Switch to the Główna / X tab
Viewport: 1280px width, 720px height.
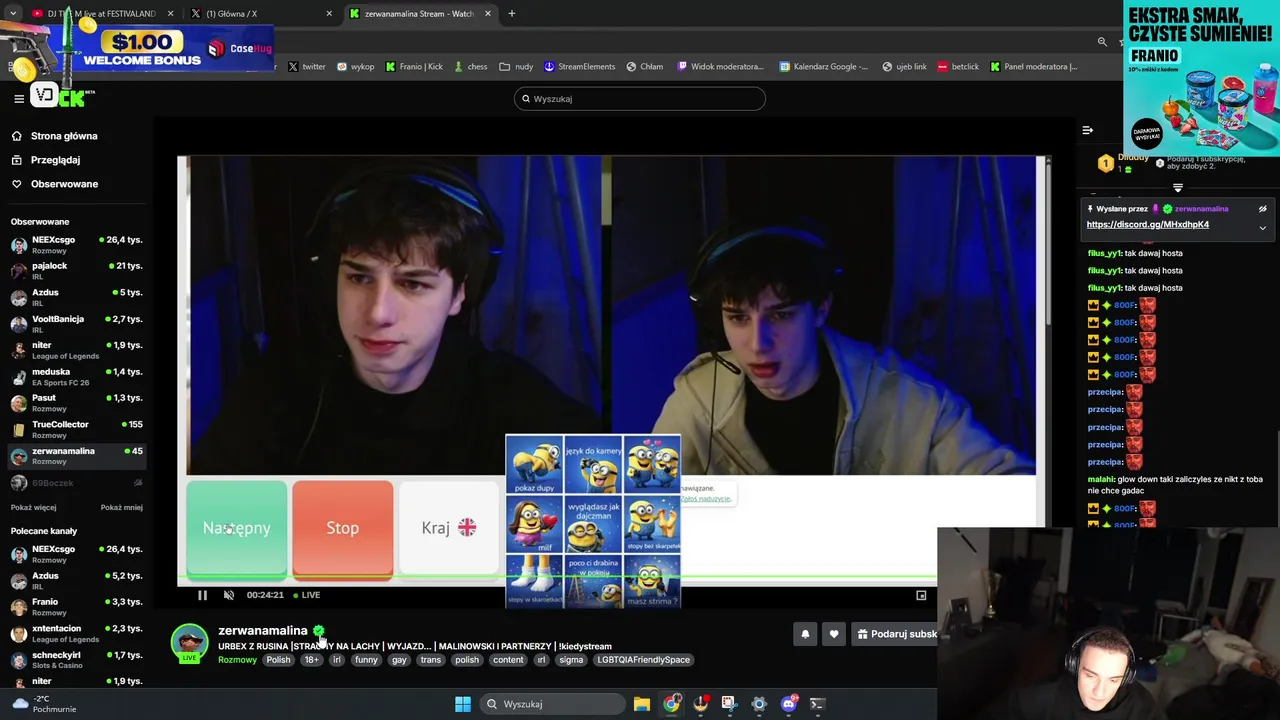[x=263, y=14]
